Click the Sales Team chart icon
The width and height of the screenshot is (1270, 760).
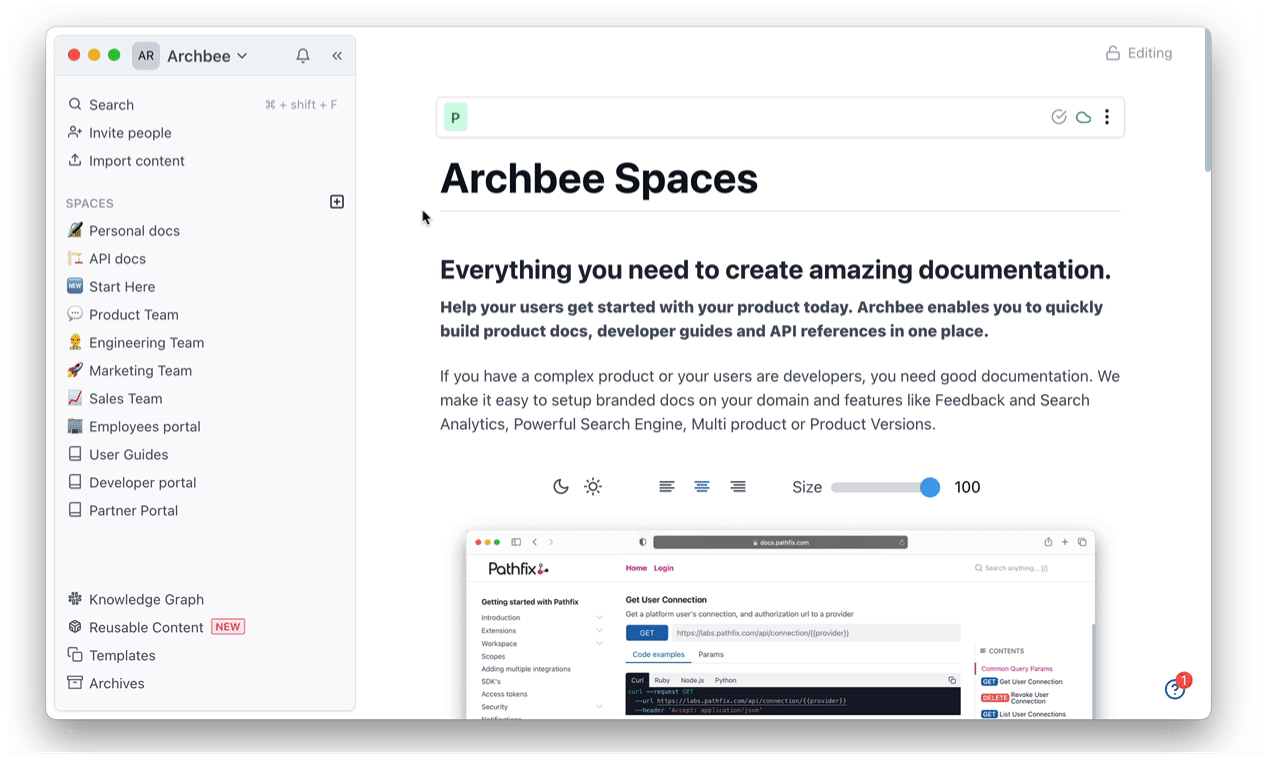pos(75,398)
